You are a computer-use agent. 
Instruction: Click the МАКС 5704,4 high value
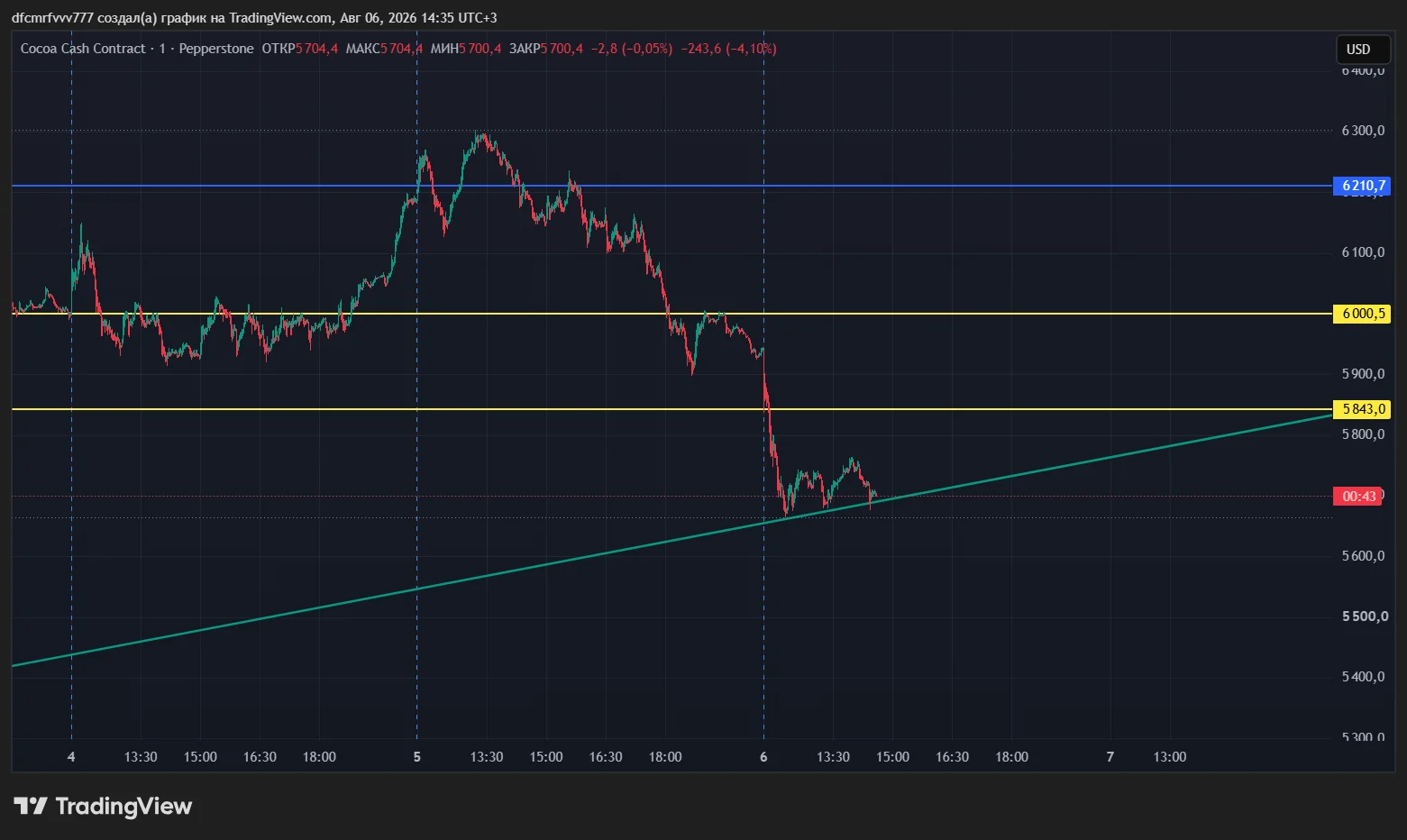384,49
